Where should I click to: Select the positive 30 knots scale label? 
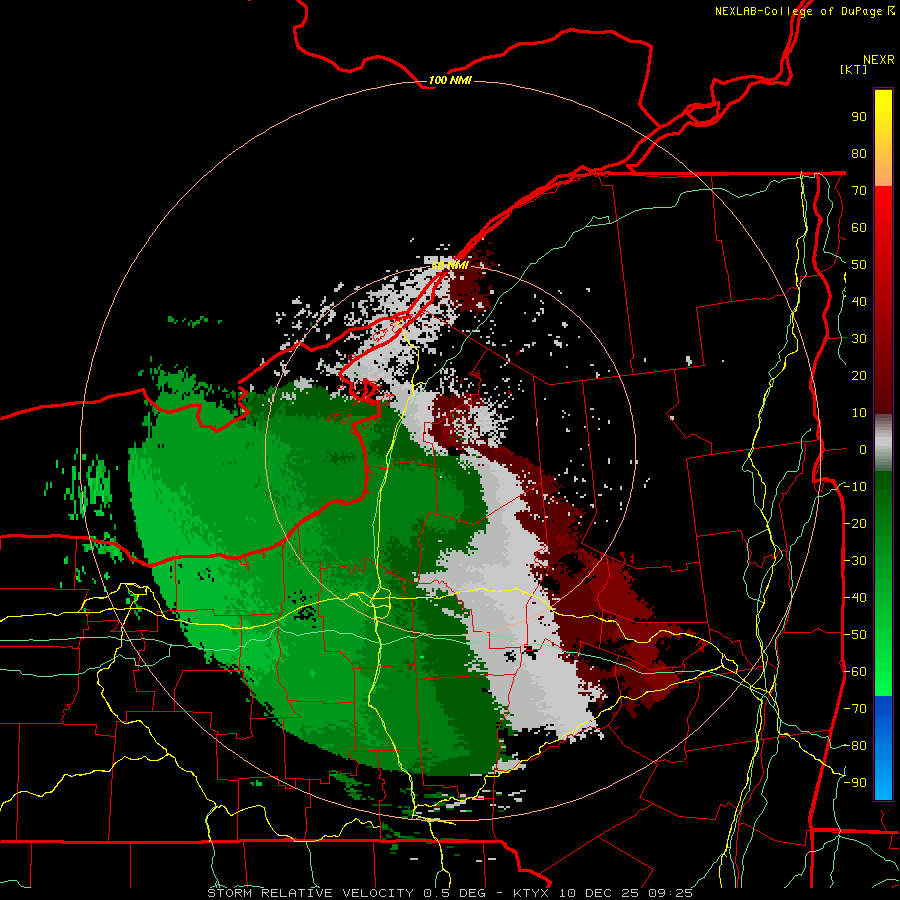(x=859, y=339)
